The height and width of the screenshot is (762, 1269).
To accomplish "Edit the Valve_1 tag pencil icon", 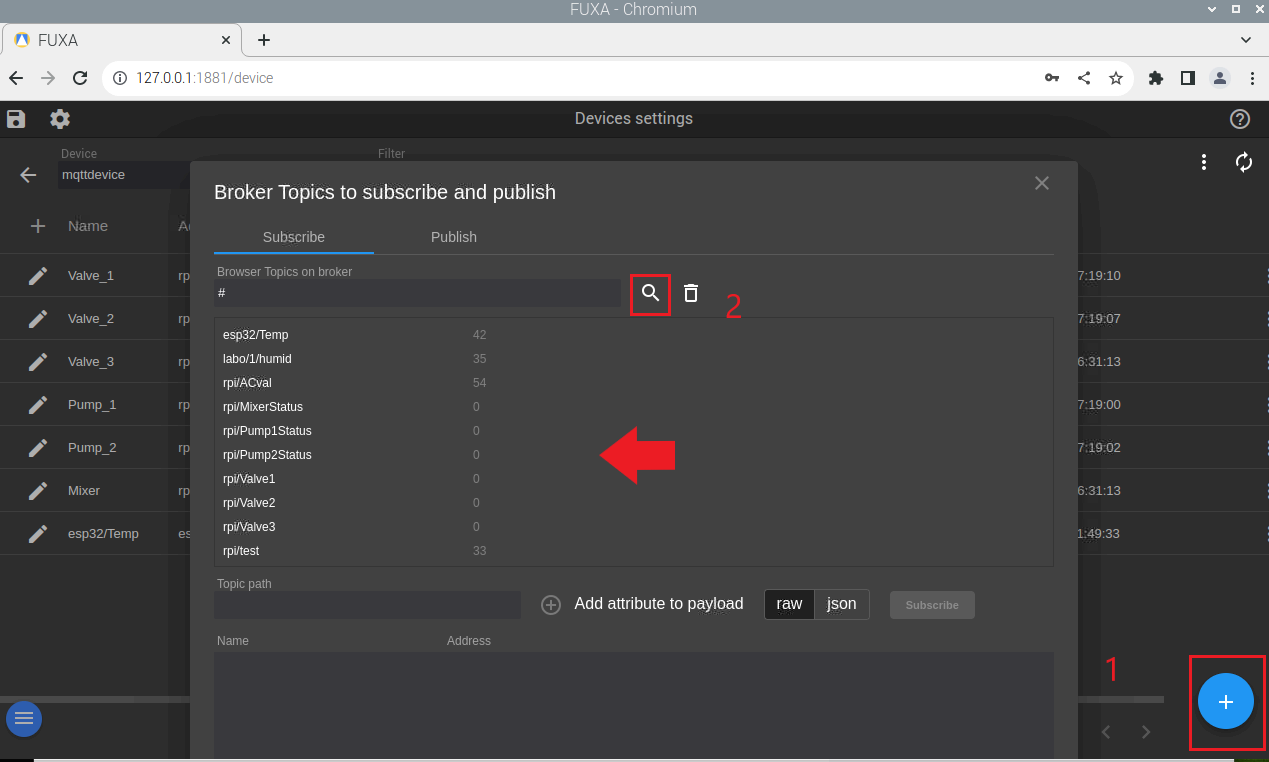I will pos(38,276).
